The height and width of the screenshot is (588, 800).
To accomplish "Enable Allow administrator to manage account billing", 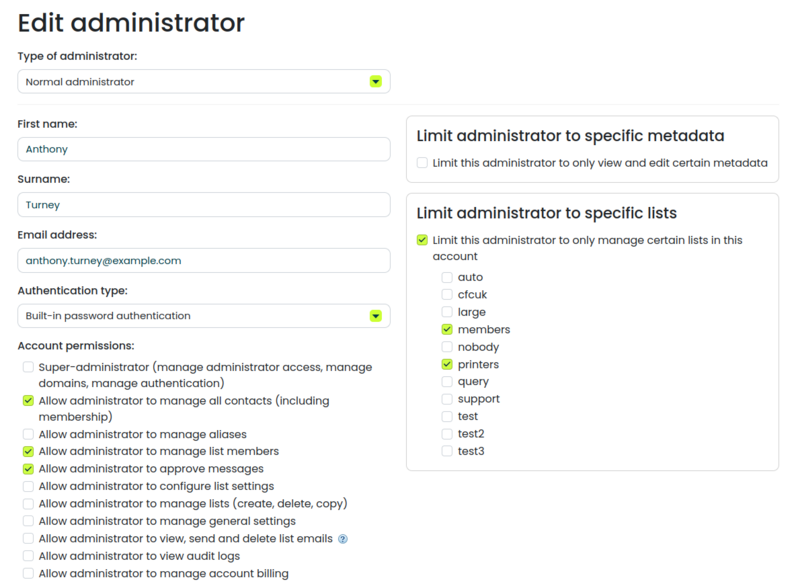I will click(x=28, y=573).
